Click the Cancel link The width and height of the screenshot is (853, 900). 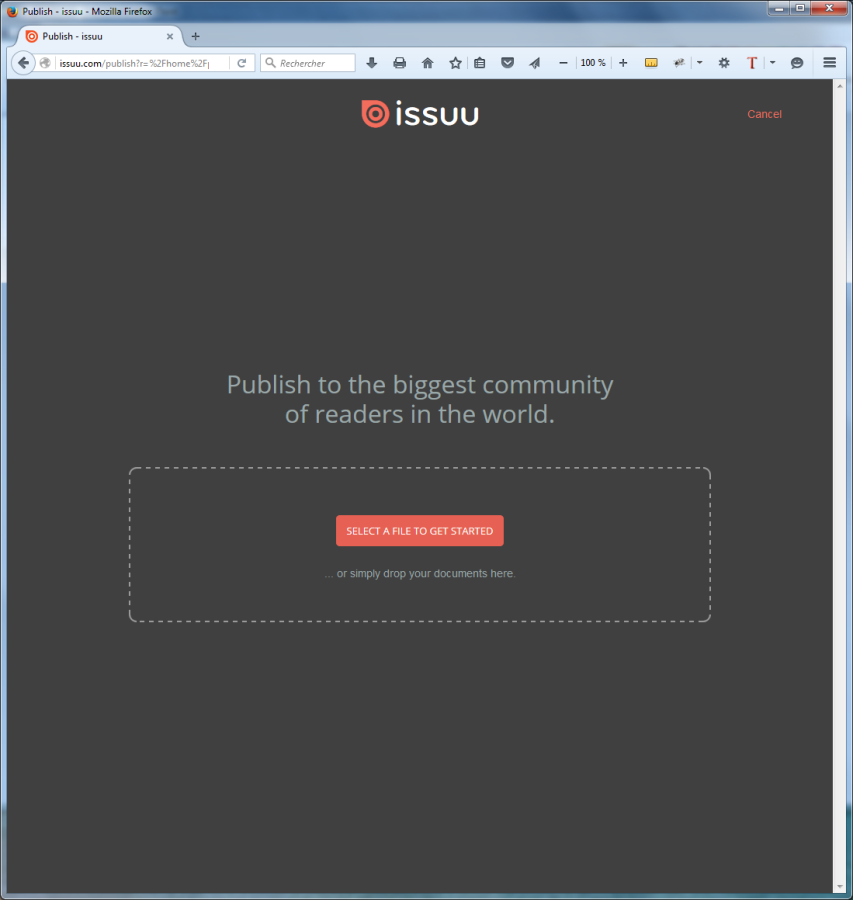[764, 114]
